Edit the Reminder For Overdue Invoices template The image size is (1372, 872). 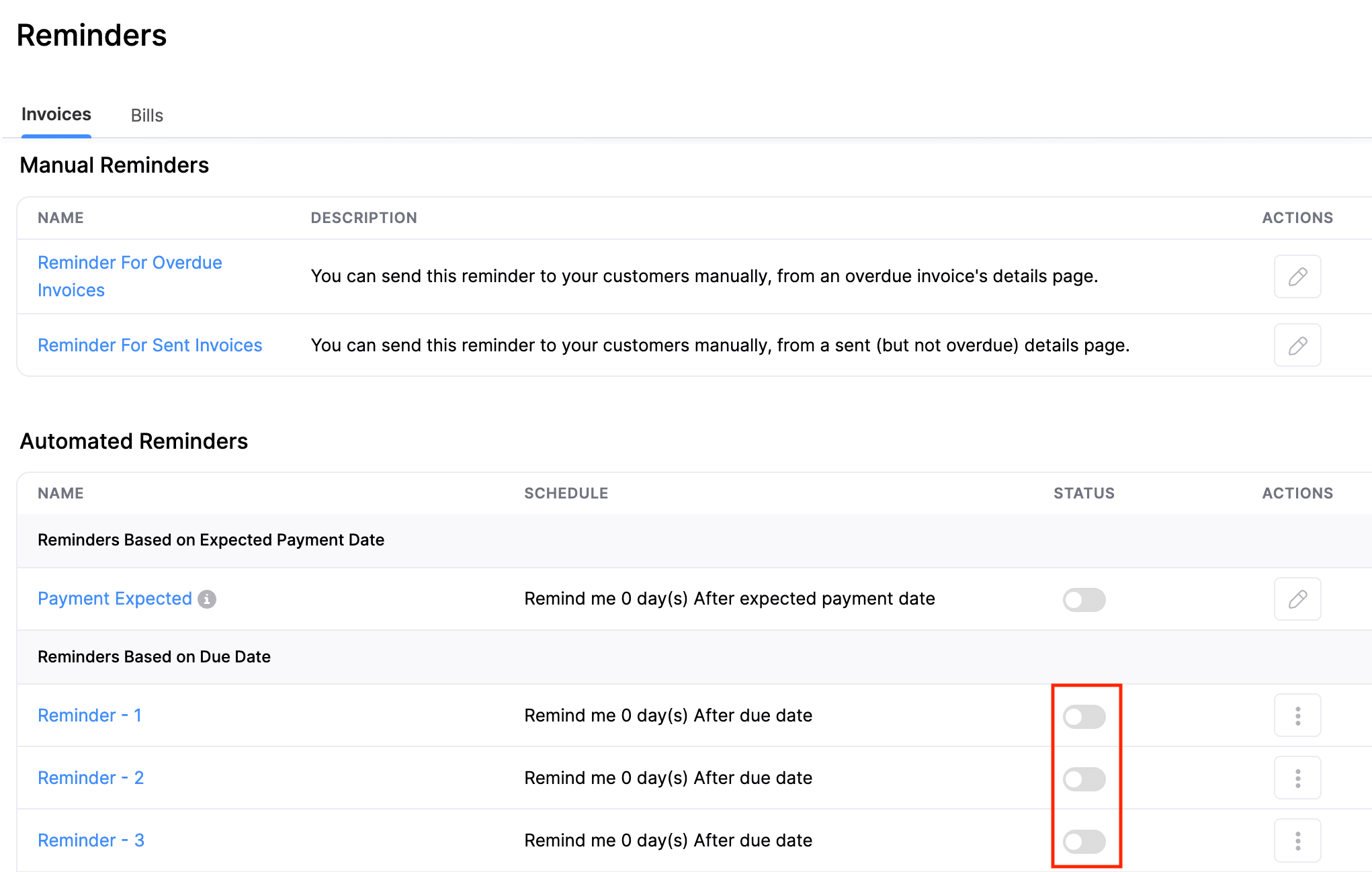(1297, 276)
